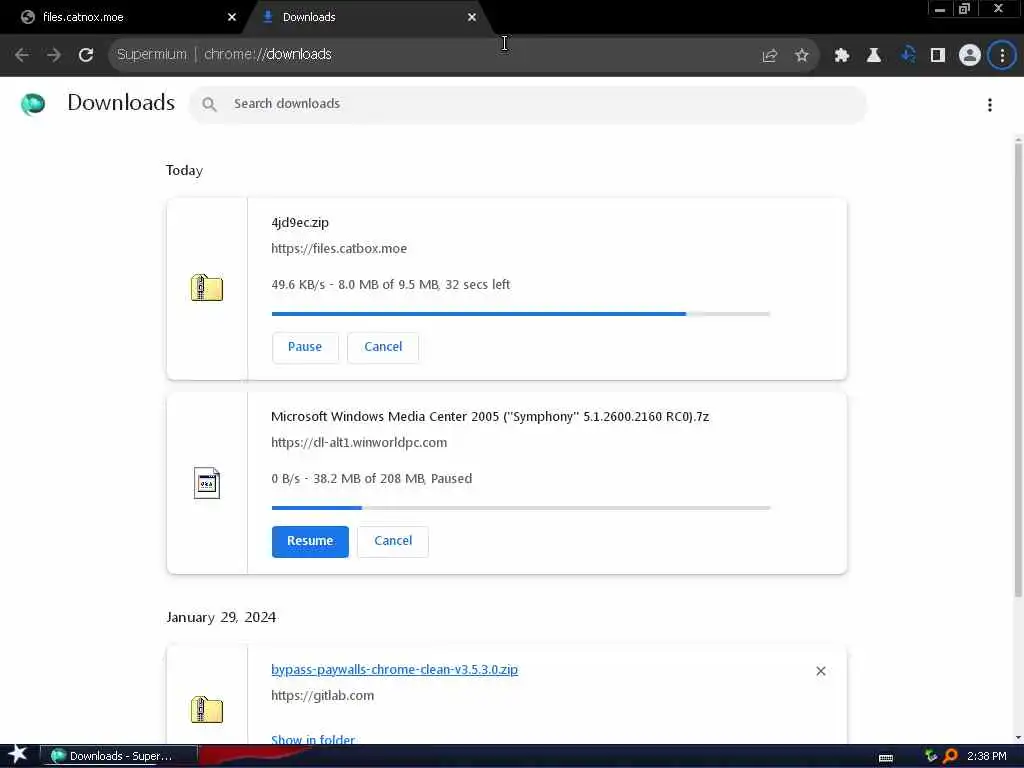Click the orange magnifier tray icon
1024x768 pixels.
click(x=950, y=756)
